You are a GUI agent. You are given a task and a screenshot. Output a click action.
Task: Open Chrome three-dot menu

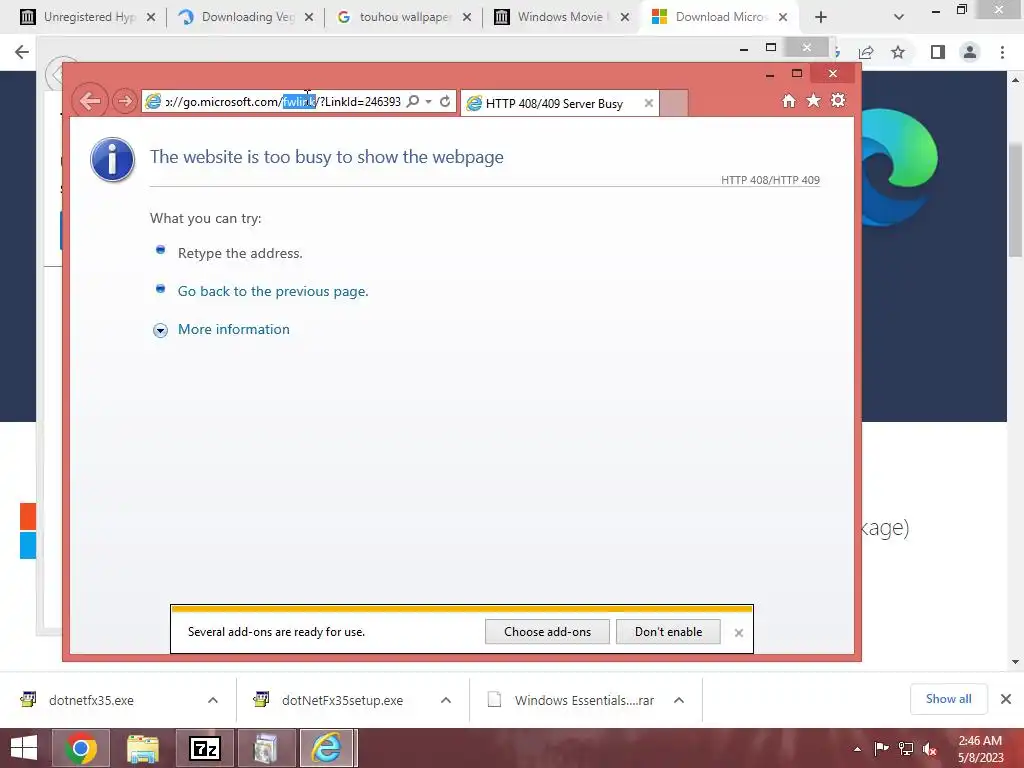[1002, 52]
